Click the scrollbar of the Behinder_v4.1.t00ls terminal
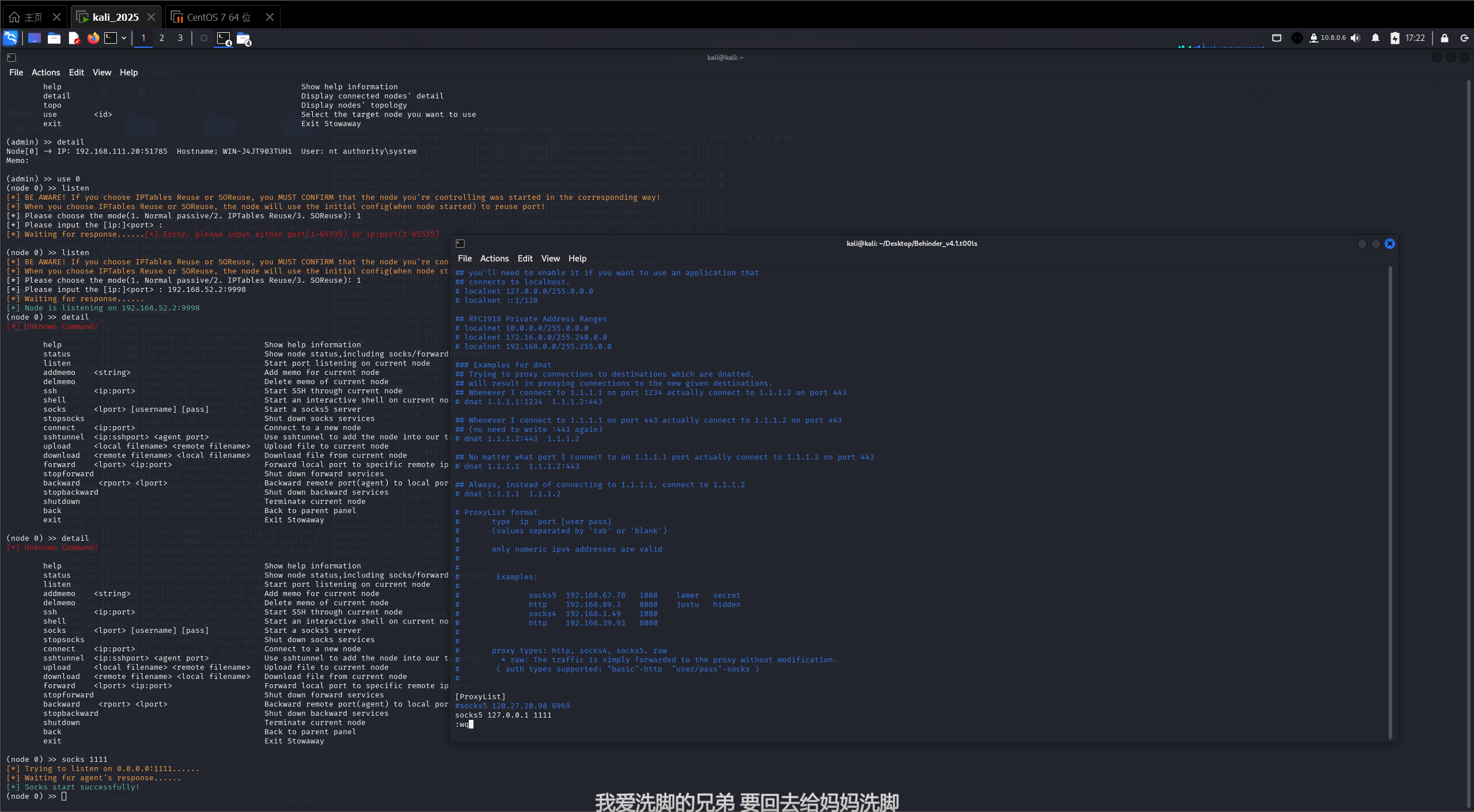The image size is (1474, 812). [x=1390, y=502]
